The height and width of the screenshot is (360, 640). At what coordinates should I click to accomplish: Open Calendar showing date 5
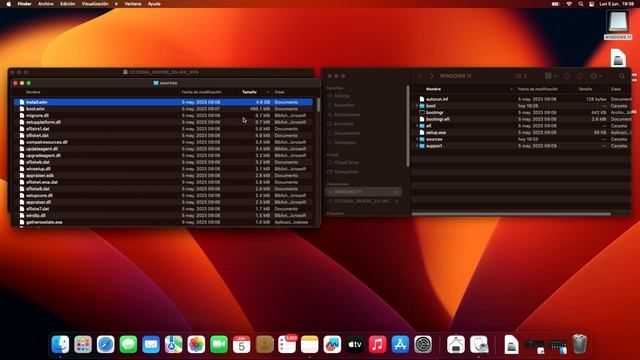[x=242, y=344]
